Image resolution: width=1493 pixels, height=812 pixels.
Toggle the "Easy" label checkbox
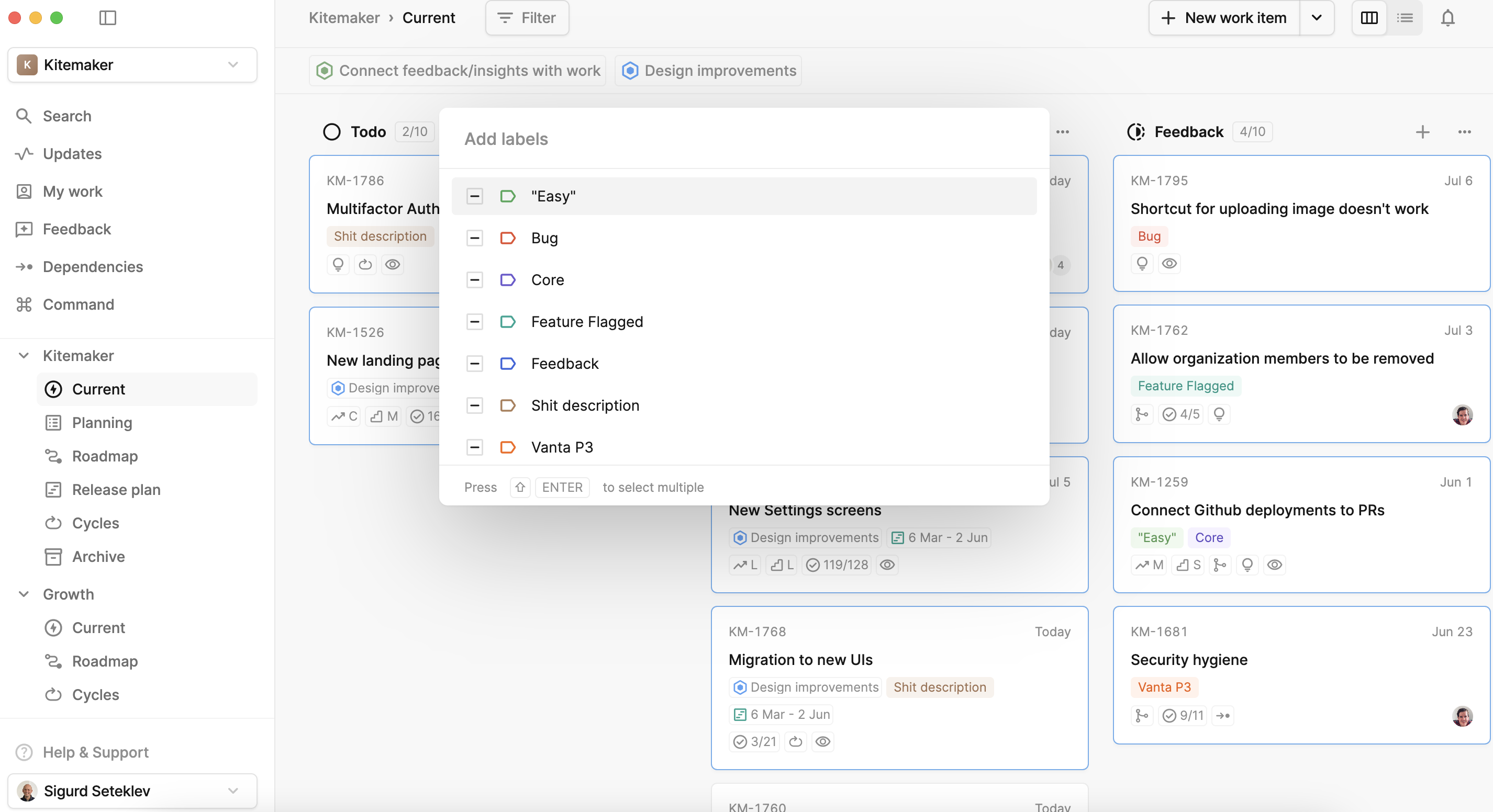pos(475,196)
